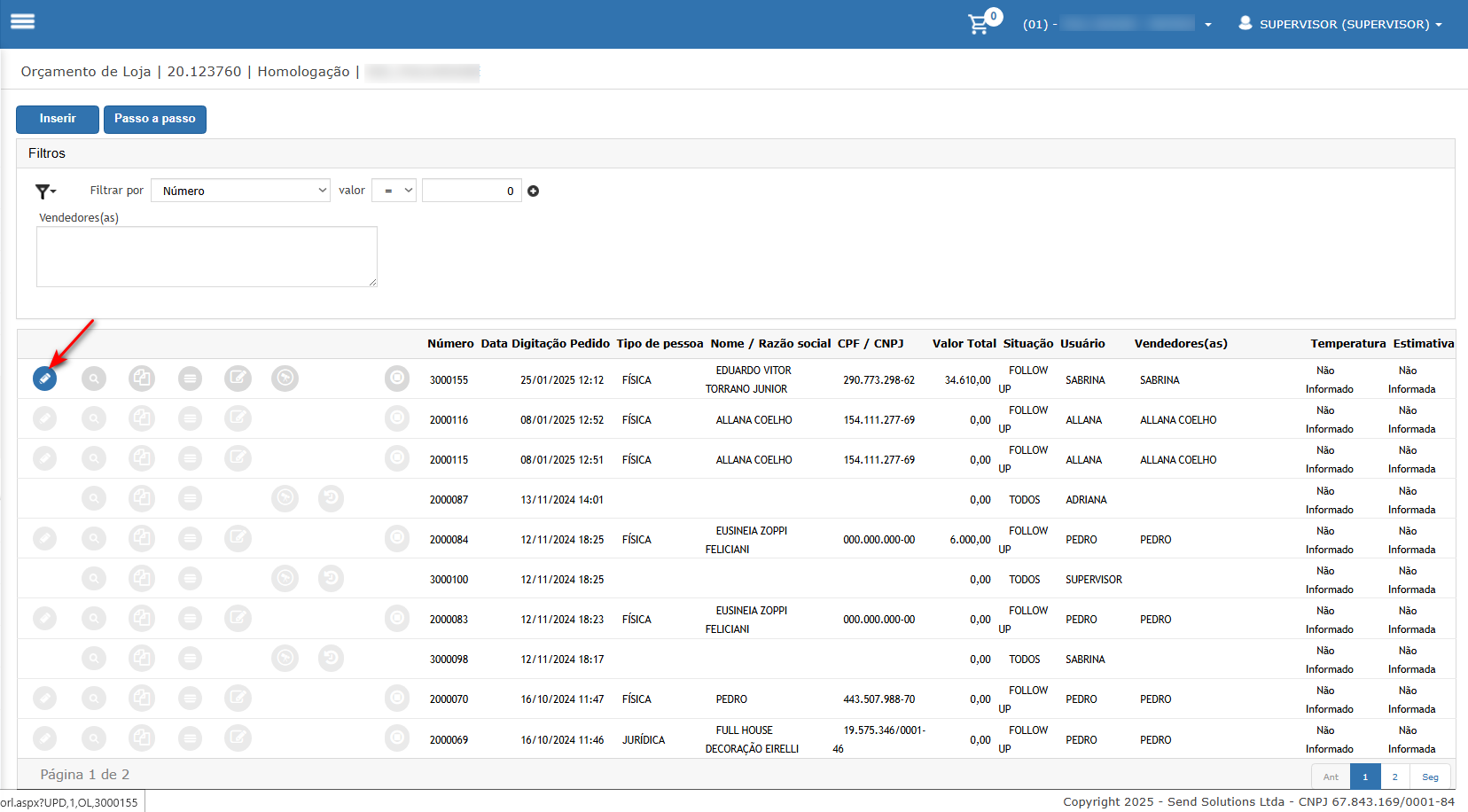Open the comparison operator '=' dropdown
Image resolution: width=1468 pixels, height=812 pixels.
point(394,191)
